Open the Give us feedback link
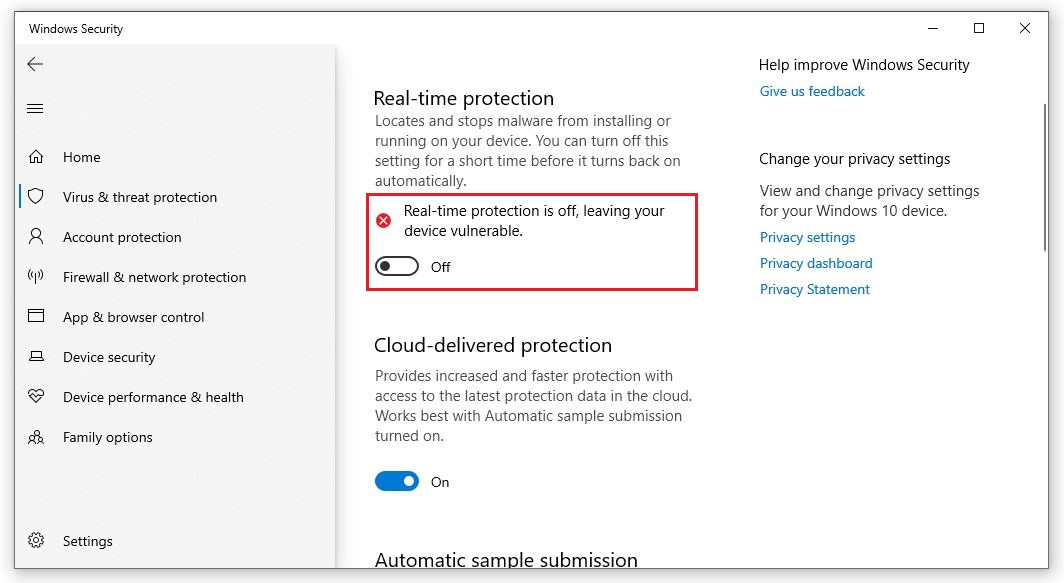 coord(812,91)
